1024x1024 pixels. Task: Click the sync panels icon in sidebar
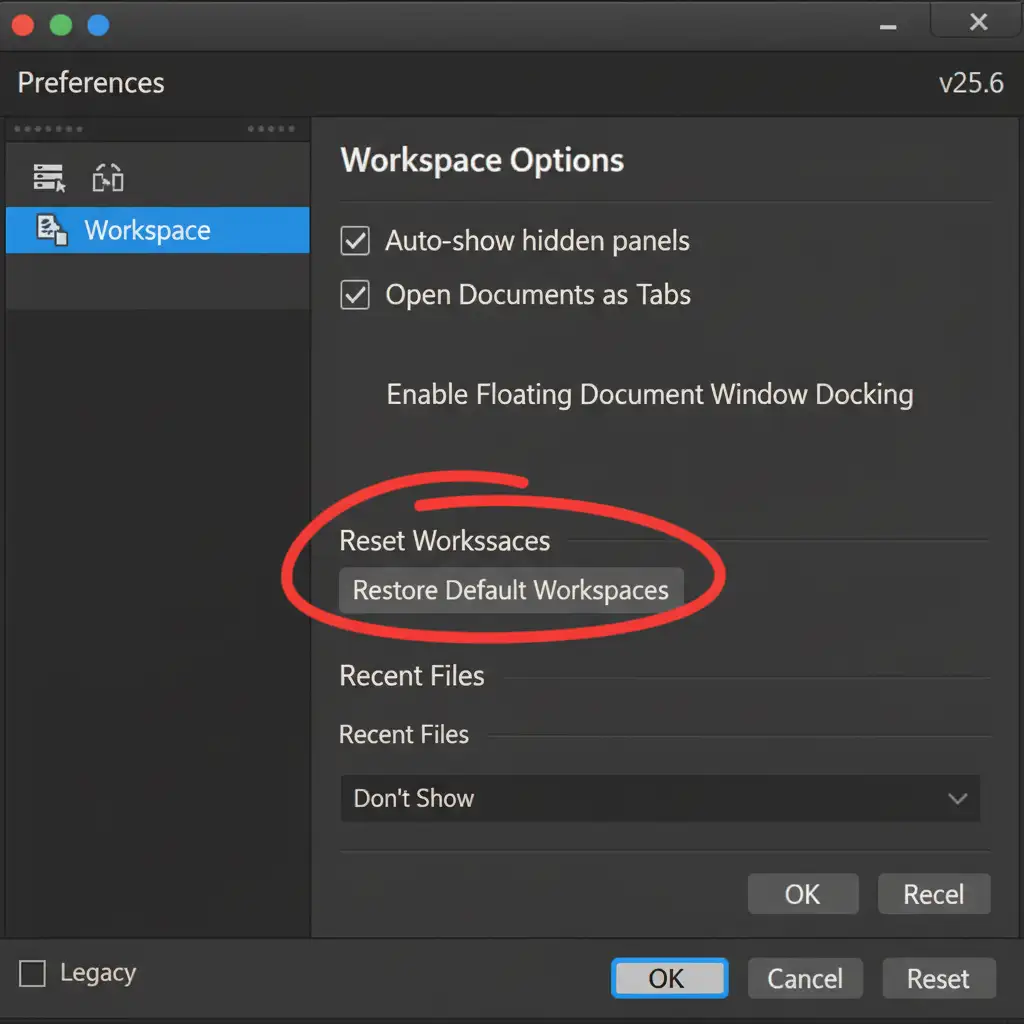(108, 178)
